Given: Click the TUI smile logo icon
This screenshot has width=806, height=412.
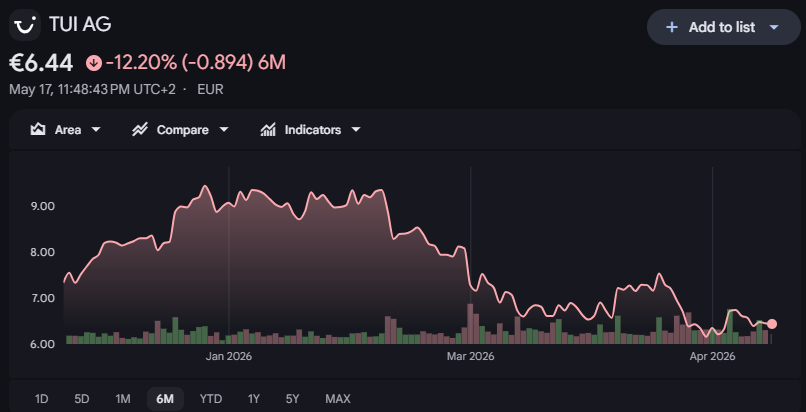Looking at the screenshot, I should click(25, 24).
